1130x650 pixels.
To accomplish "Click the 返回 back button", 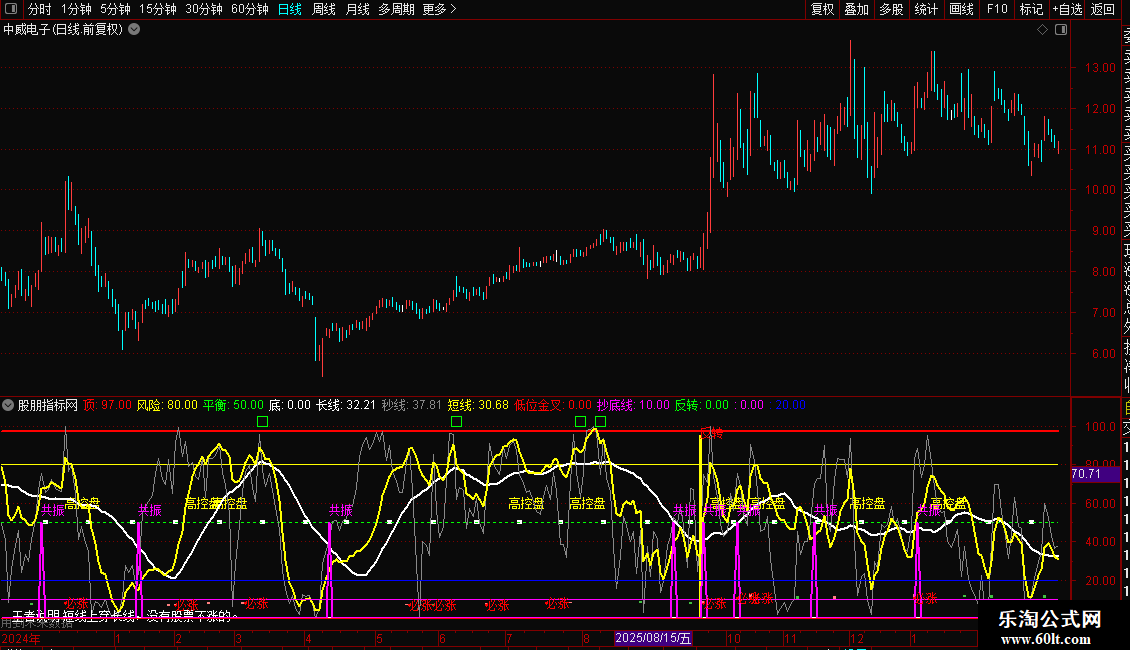I will pyautogui.click(x=1103, y=9).
